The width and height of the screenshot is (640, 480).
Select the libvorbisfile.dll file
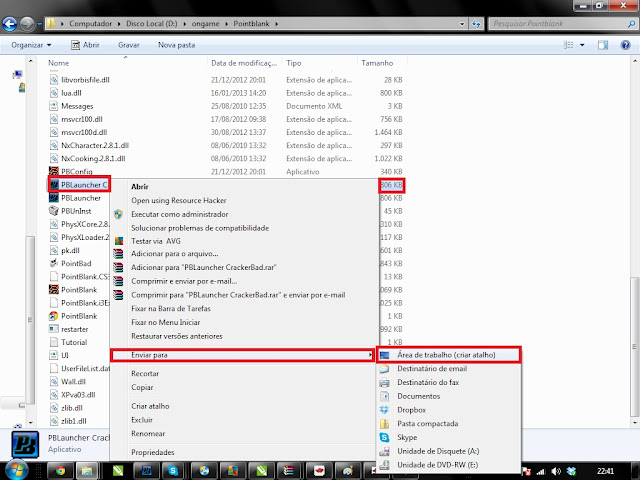85,80
